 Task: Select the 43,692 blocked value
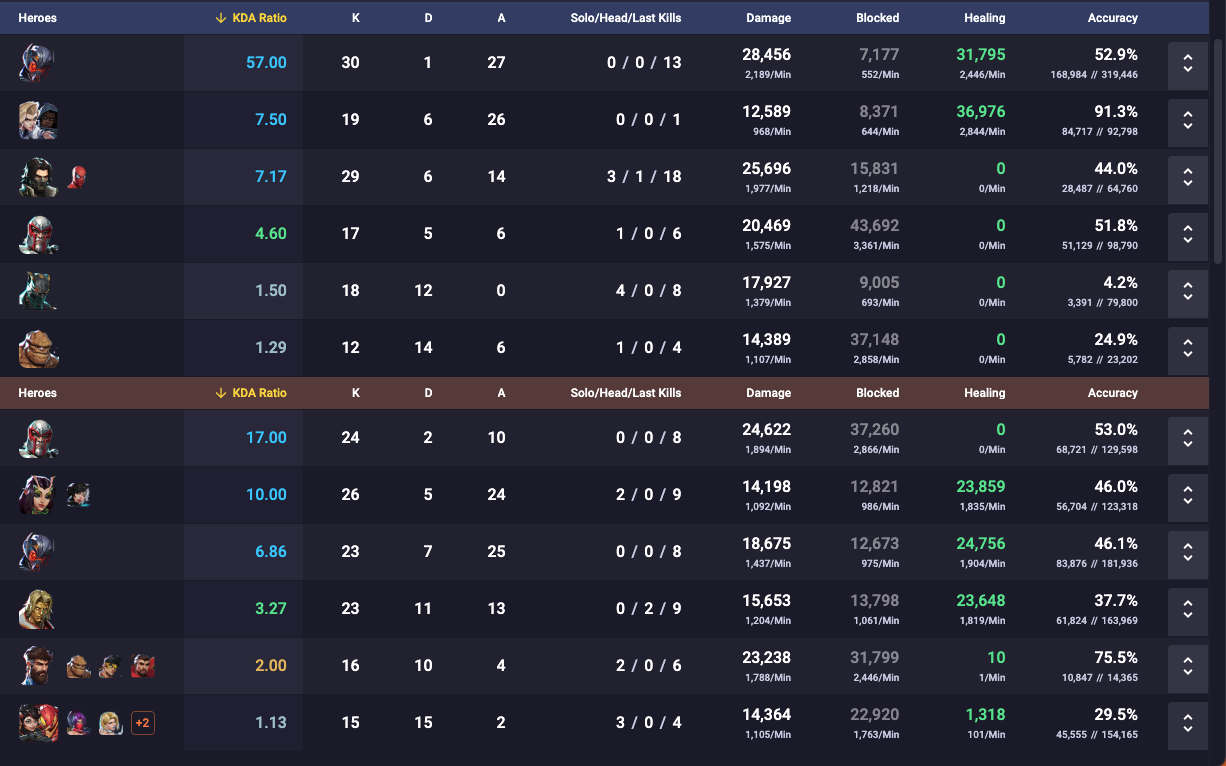tap(874, 226)
